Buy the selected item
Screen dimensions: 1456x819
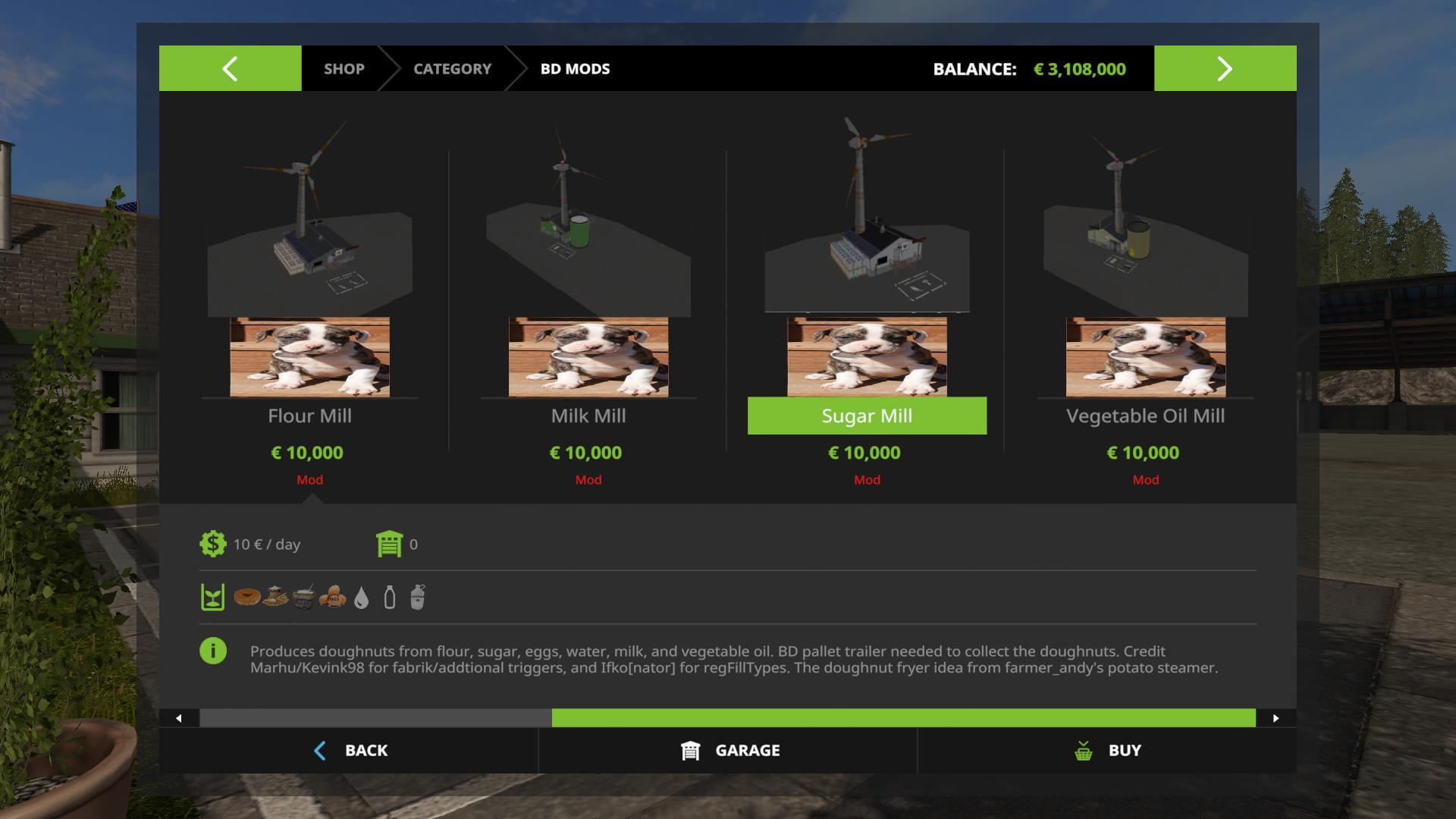click(x=1107, y=750)
